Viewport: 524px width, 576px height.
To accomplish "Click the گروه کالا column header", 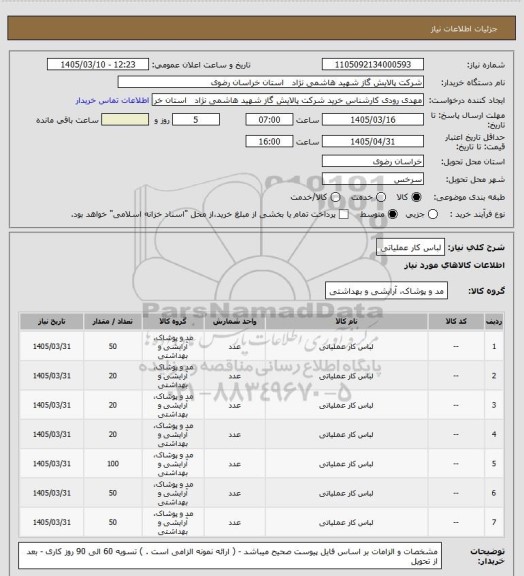I will point(173,321).
